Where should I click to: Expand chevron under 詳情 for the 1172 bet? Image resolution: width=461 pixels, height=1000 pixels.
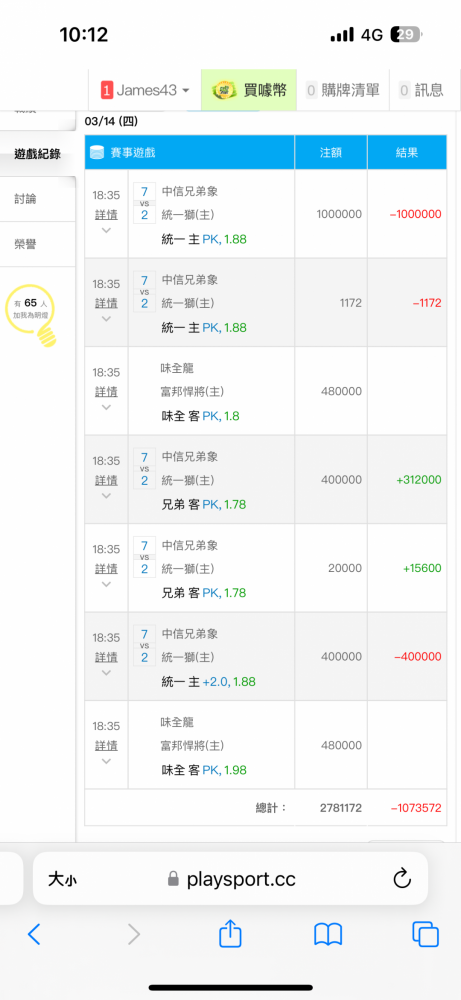click(x=106, y=319)
